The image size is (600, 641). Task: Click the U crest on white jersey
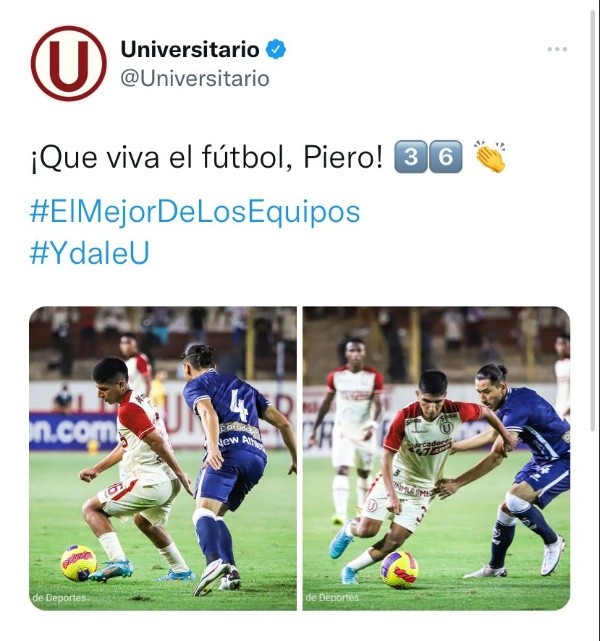pos(446,428)
